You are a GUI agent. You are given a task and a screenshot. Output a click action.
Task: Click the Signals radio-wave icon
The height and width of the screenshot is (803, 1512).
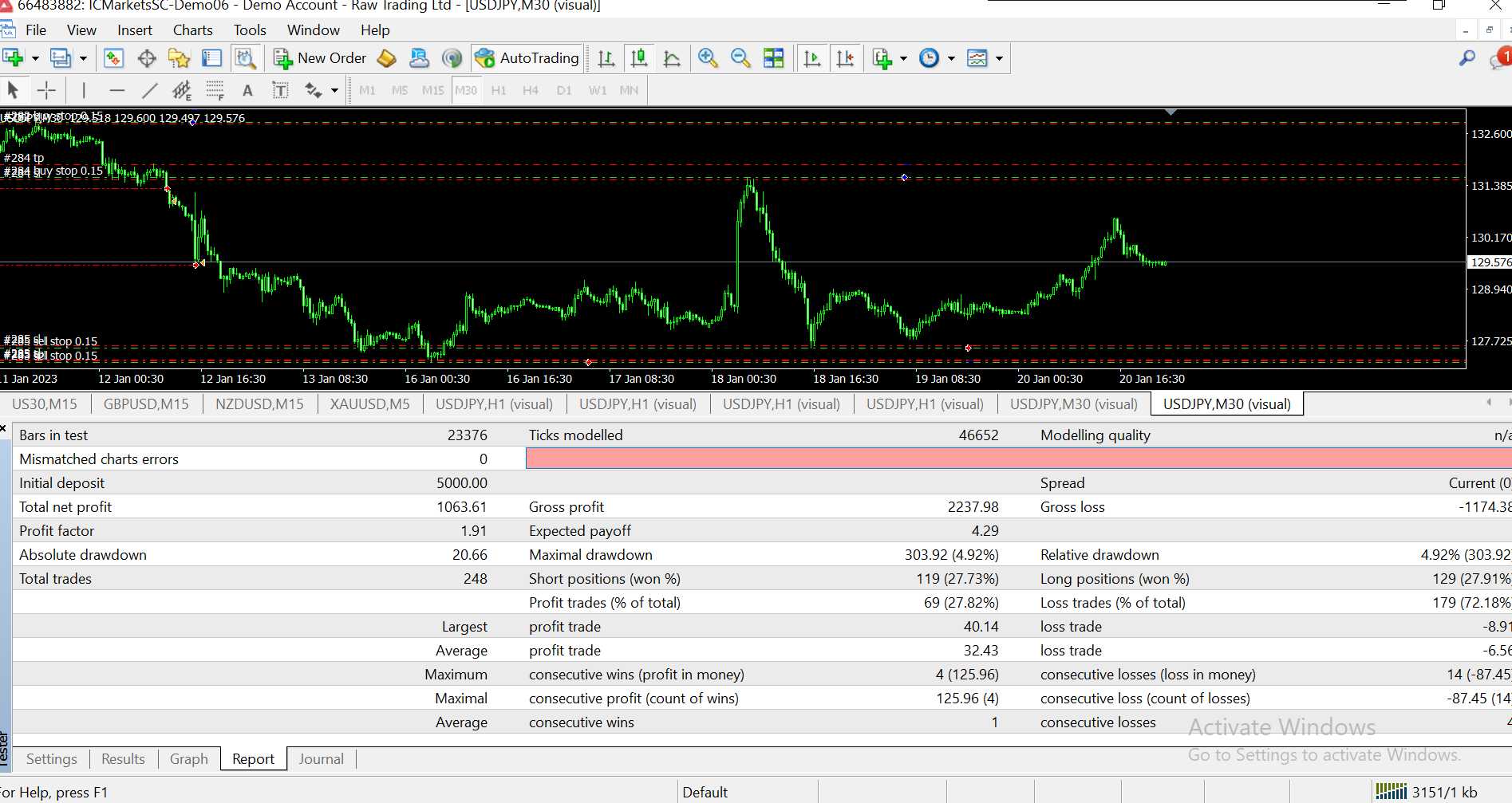452,58
